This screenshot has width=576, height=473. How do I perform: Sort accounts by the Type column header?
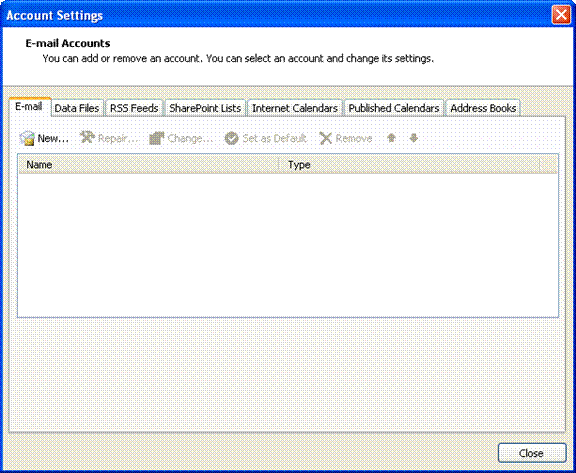pos(409,165)
